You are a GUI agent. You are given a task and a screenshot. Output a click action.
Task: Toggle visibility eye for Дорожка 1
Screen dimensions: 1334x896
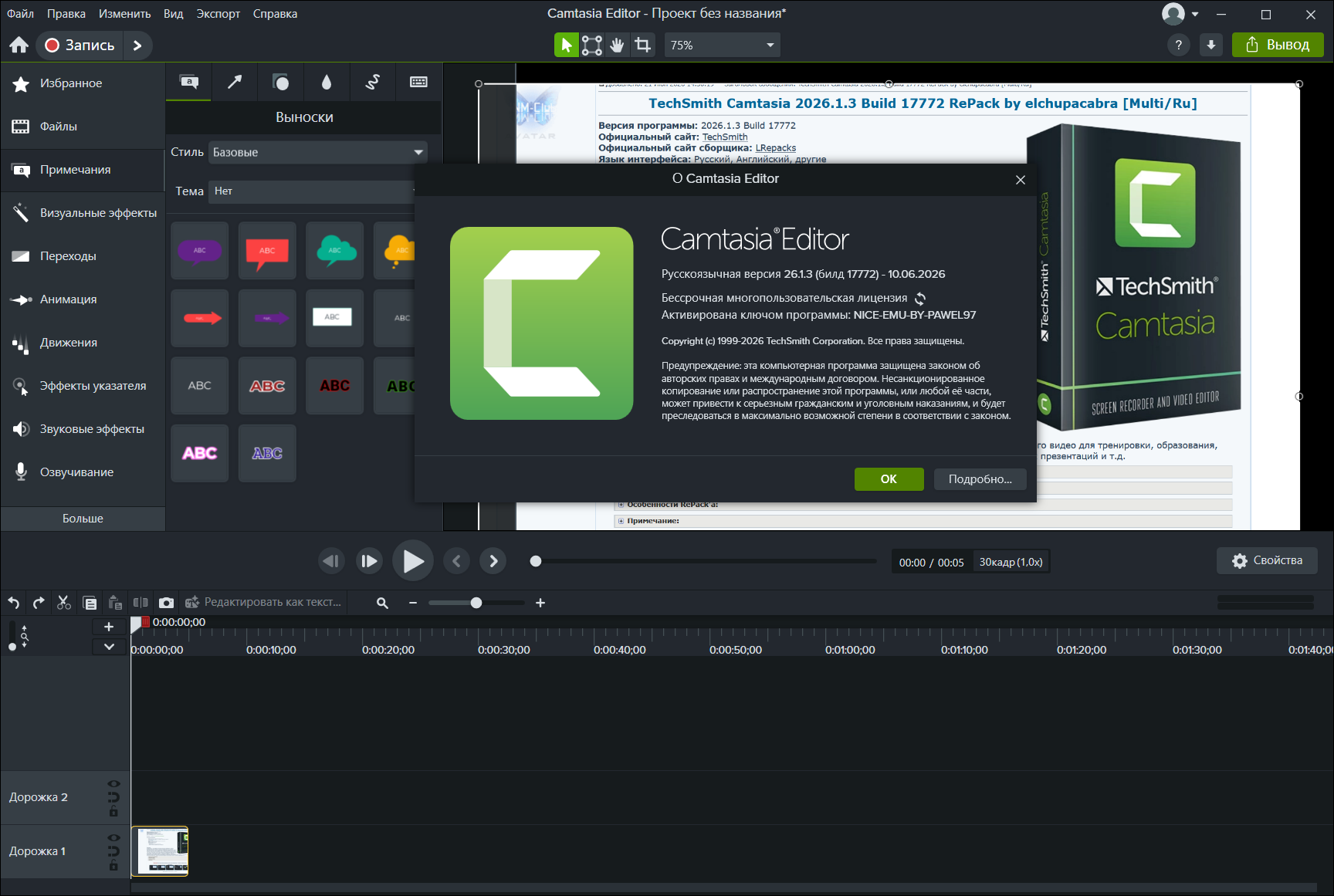tap(113, 838)
